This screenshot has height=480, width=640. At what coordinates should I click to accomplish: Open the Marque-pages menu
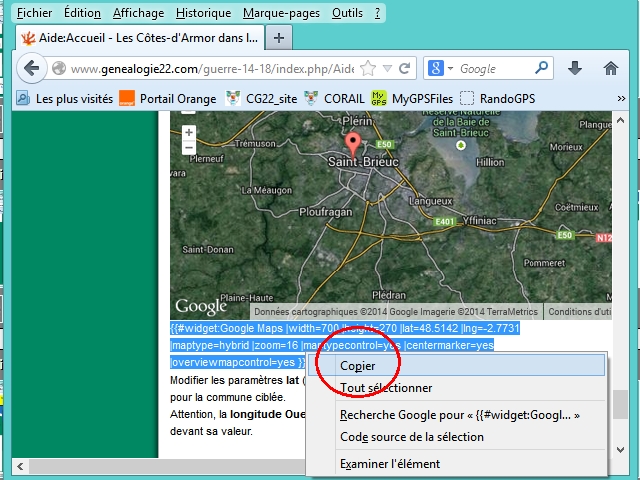tap(281, 13)
